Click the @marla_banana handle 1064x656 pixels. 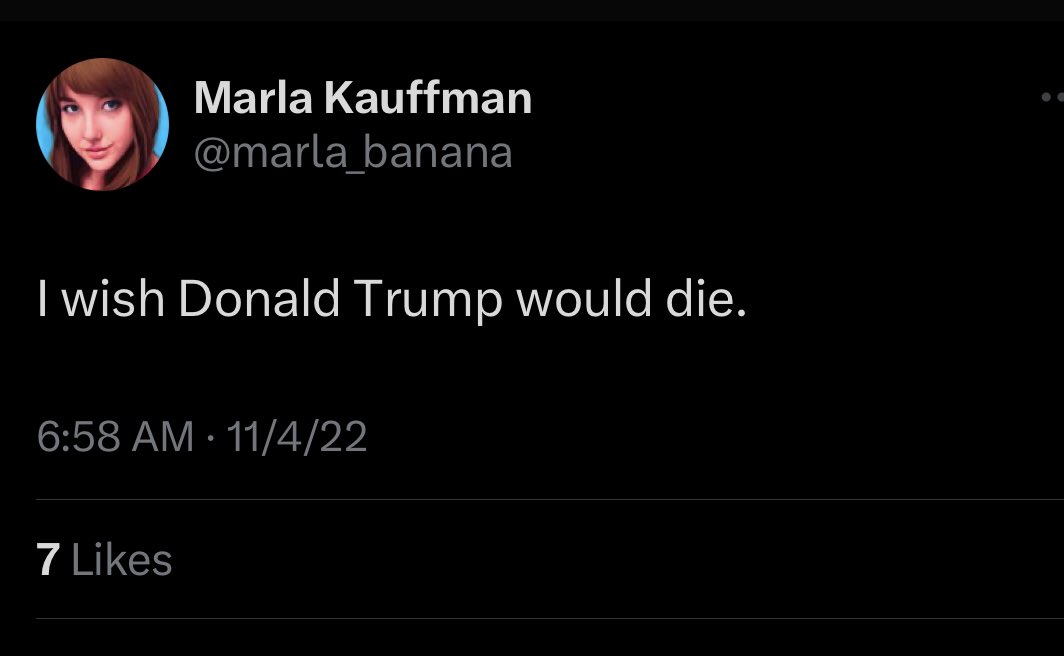coord(353,153)
